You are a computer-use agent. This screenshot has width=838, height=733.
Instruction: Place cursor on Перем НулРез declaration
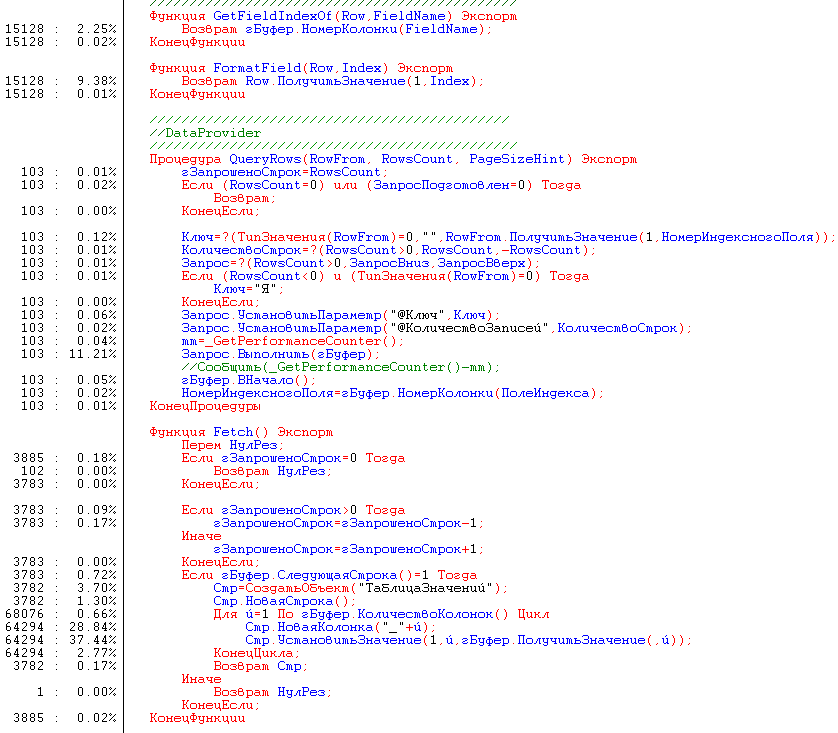pyautogui.click(x=229, y=445)
